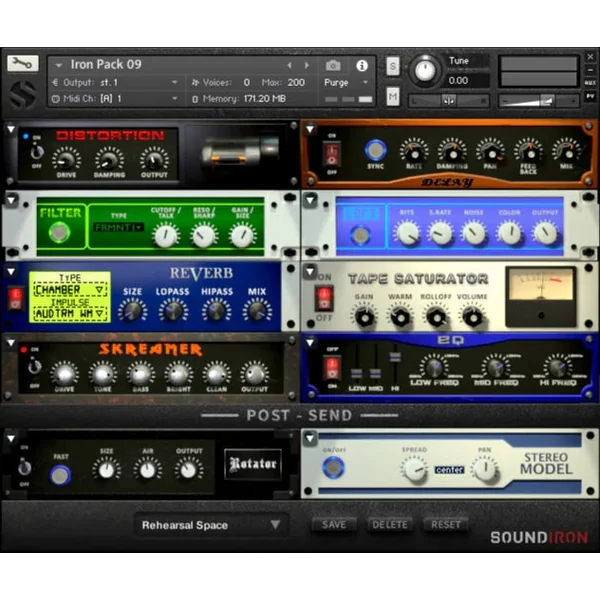
Task: Click the EQ Hi gain fader
Action: (395, 357)
